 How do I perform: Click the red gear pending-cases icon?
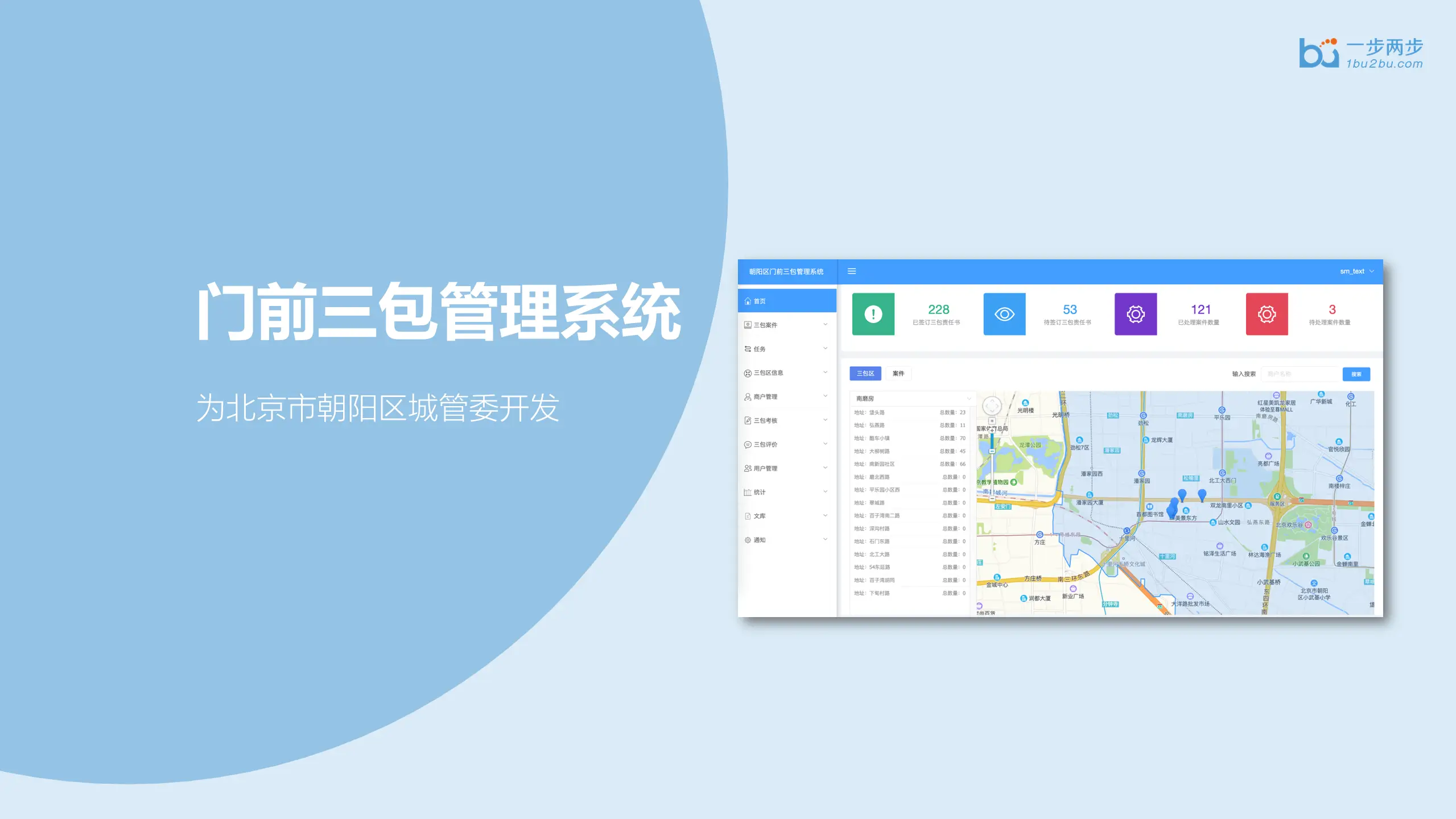pyautogui.click(x=1267, y=314)
